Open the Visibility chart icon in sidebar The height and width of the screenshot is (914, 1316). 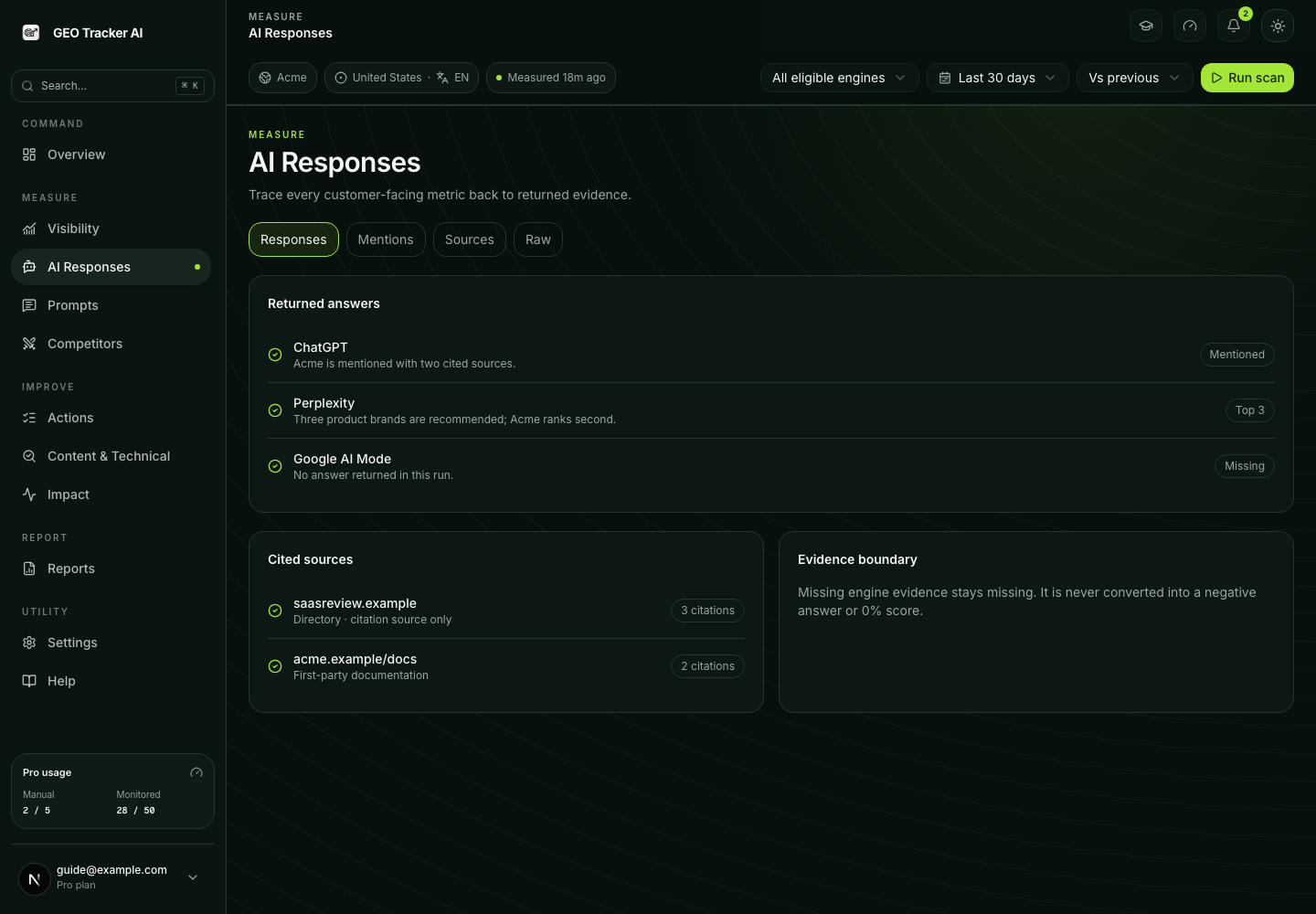click(29, 228)
